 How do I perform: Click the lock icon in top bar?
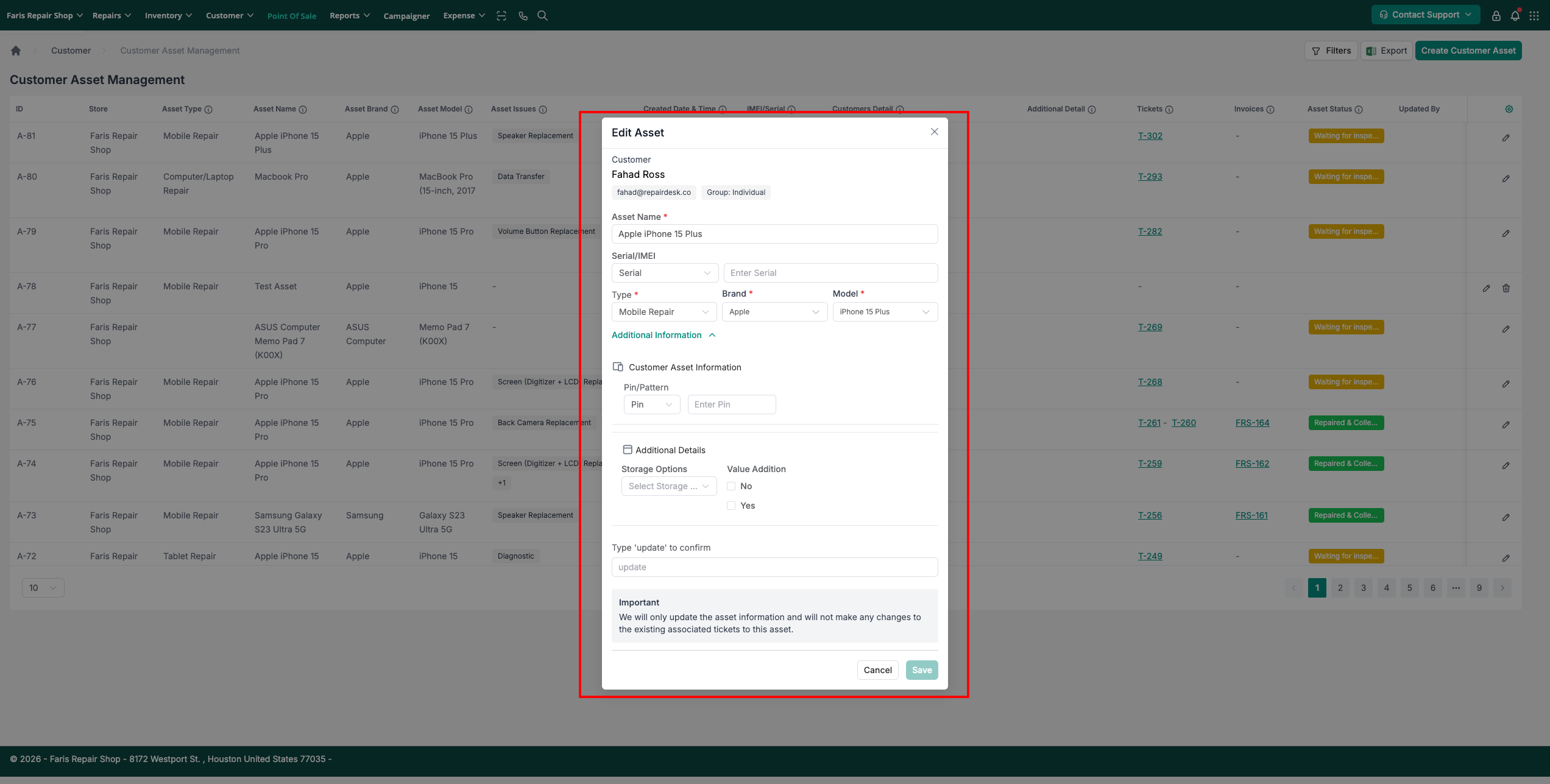tap(1496, 16)
